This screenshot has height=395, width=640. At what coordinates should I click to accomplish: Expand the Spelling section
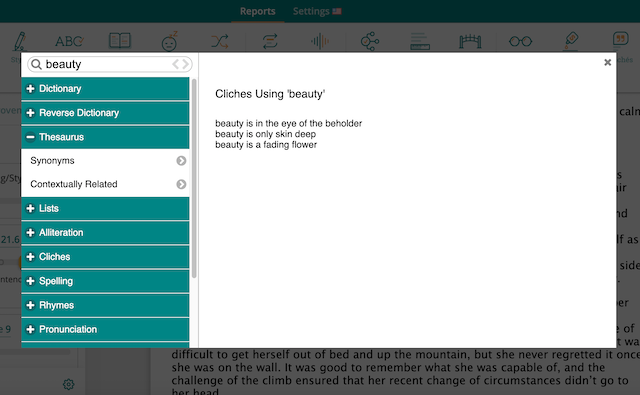105,281
